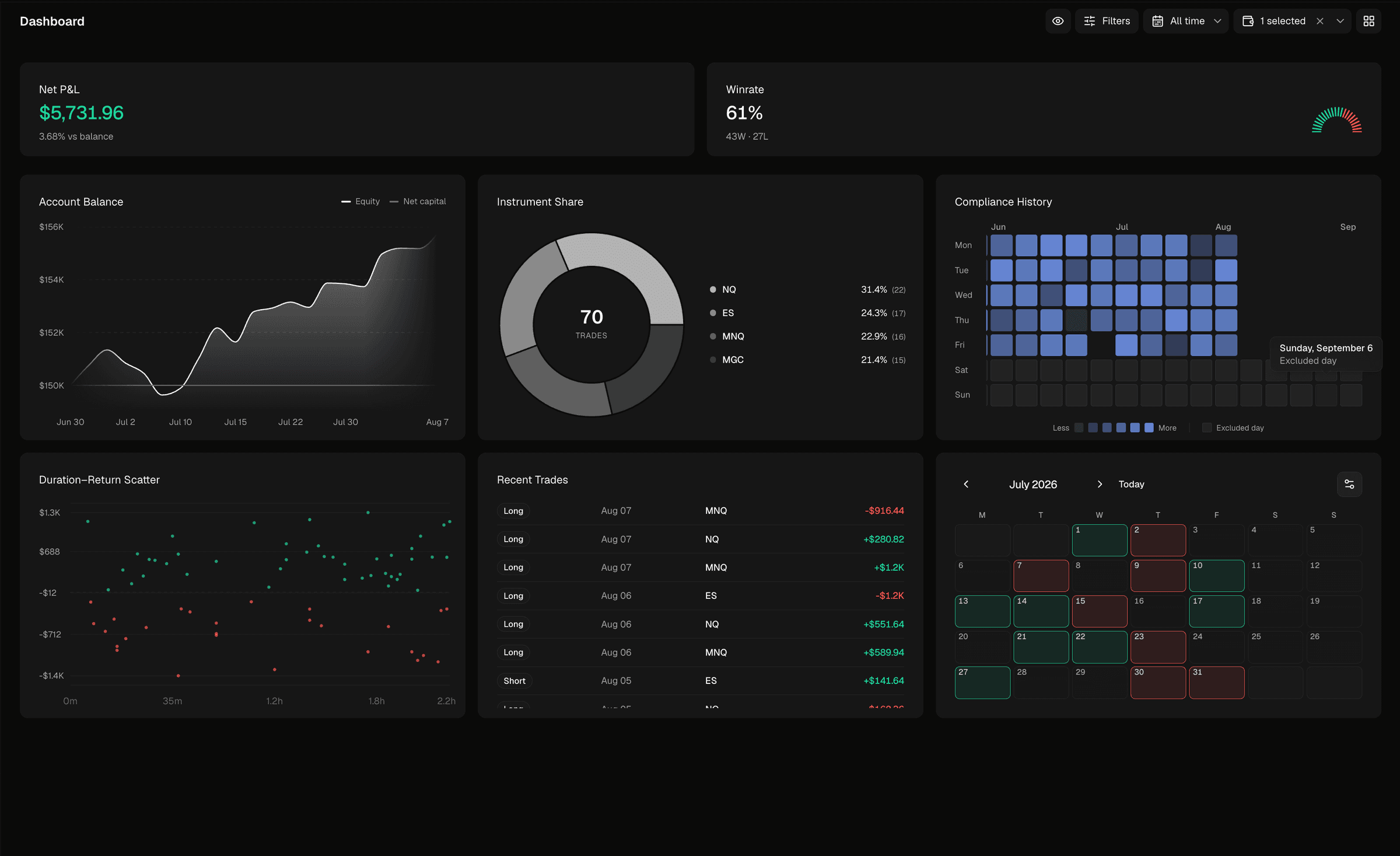This screenshot has width=1400, height=856.
Task: Click the 70 trades donut center
Action: click(591, 324)
